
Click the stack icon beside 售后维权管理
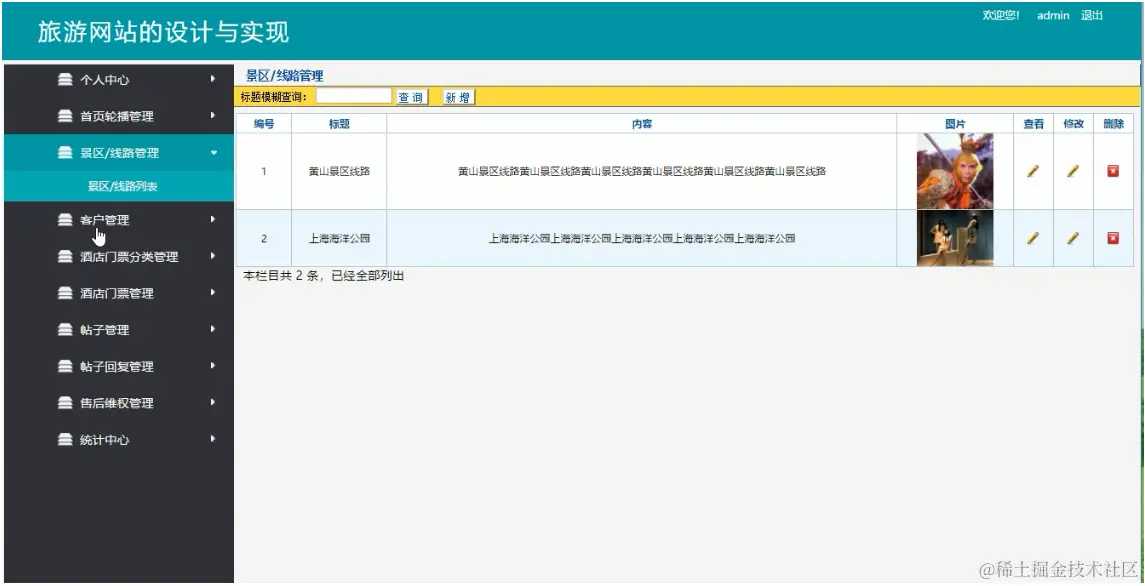coord(66,403)
